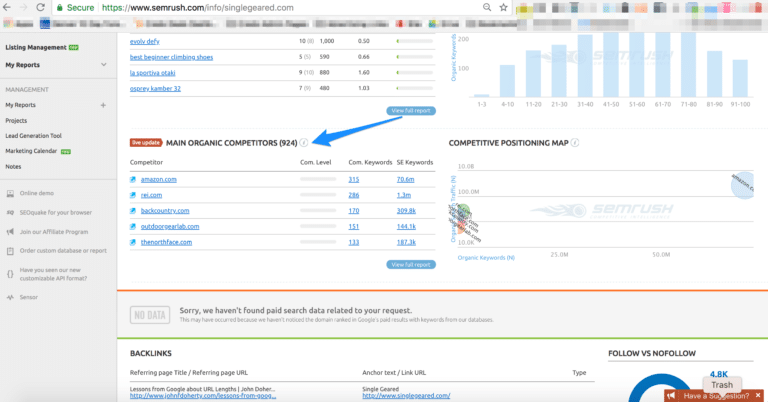Click SE keywords 144.1k for outdoorgearlab.com
This screenshot has height=402, width=768.
407,226
